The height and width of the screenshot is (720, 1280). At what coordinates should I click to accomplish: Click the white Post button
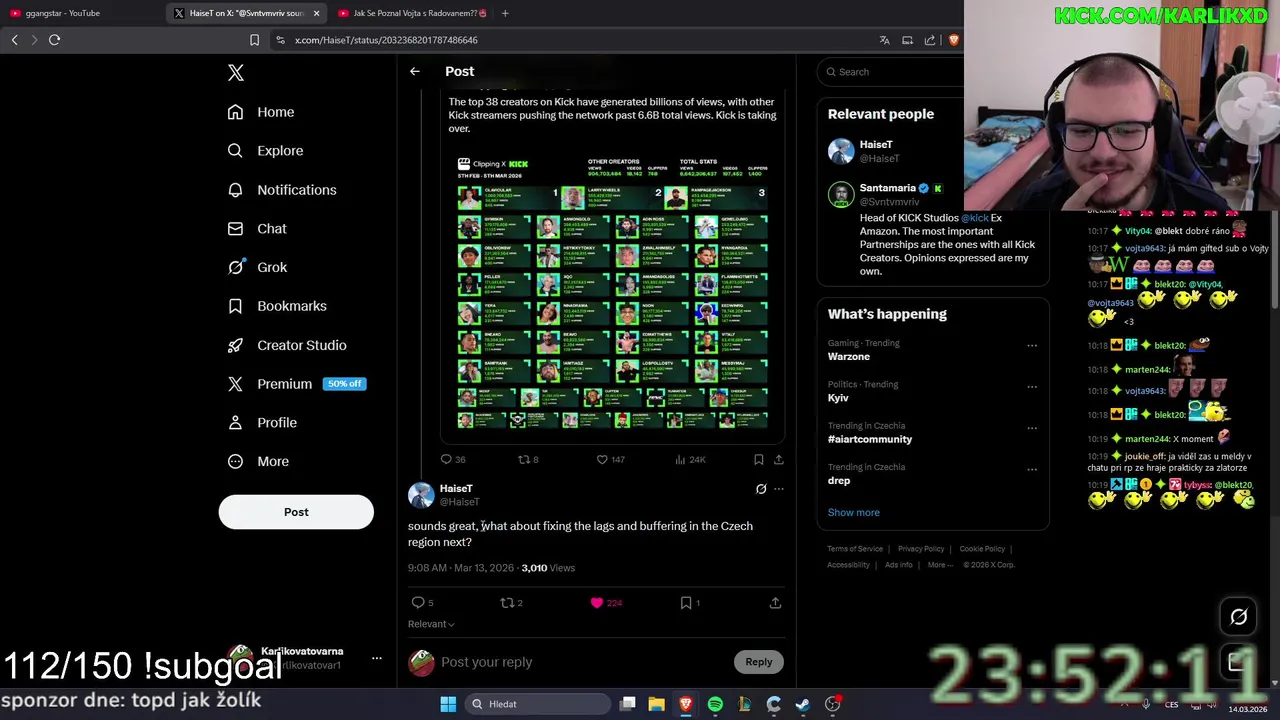click(296, 512)
